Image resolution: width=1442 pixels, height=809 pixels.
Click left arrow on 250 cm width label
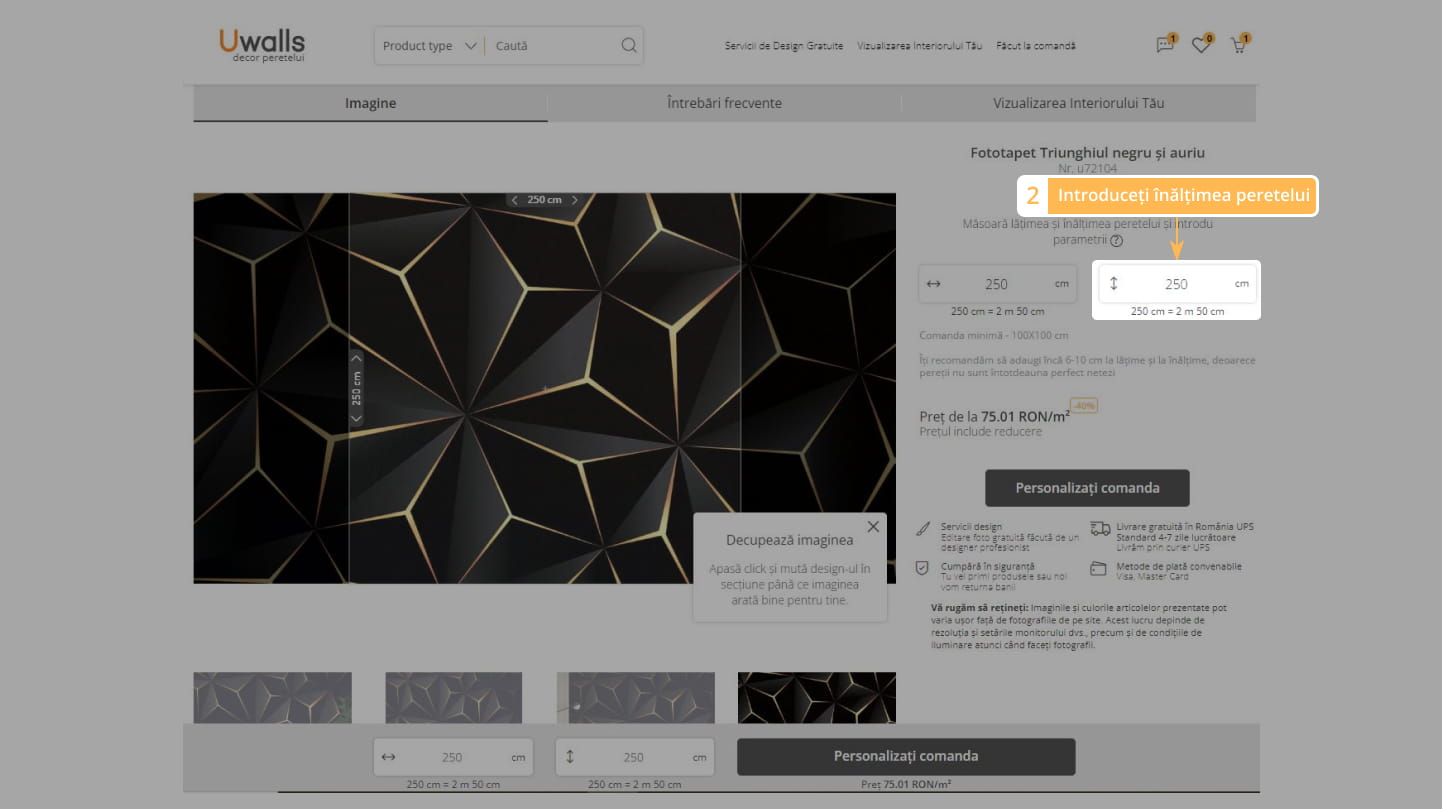(x=515, y=200)
